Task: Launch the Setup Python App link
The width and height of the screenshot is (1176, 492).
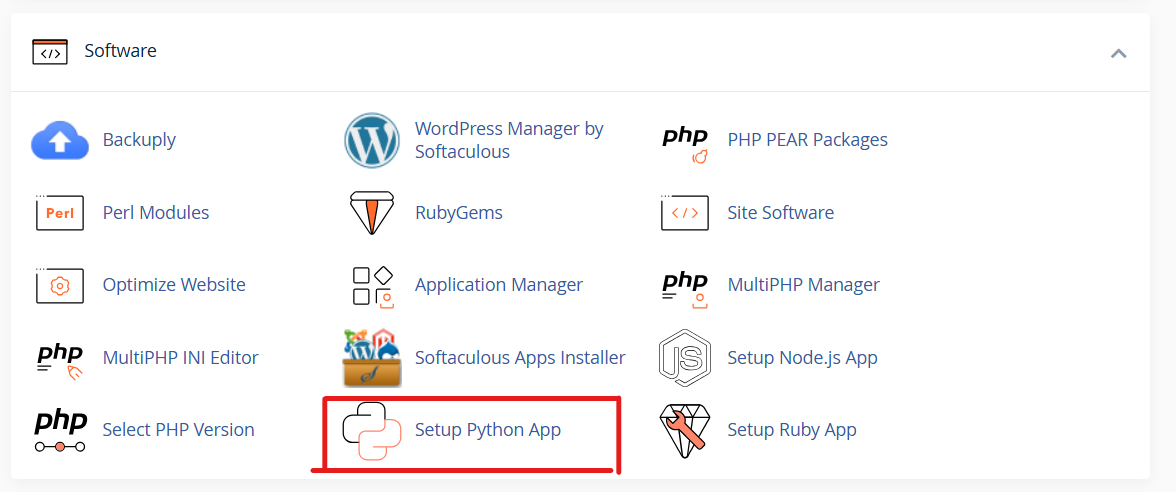Action: (488, 430)
